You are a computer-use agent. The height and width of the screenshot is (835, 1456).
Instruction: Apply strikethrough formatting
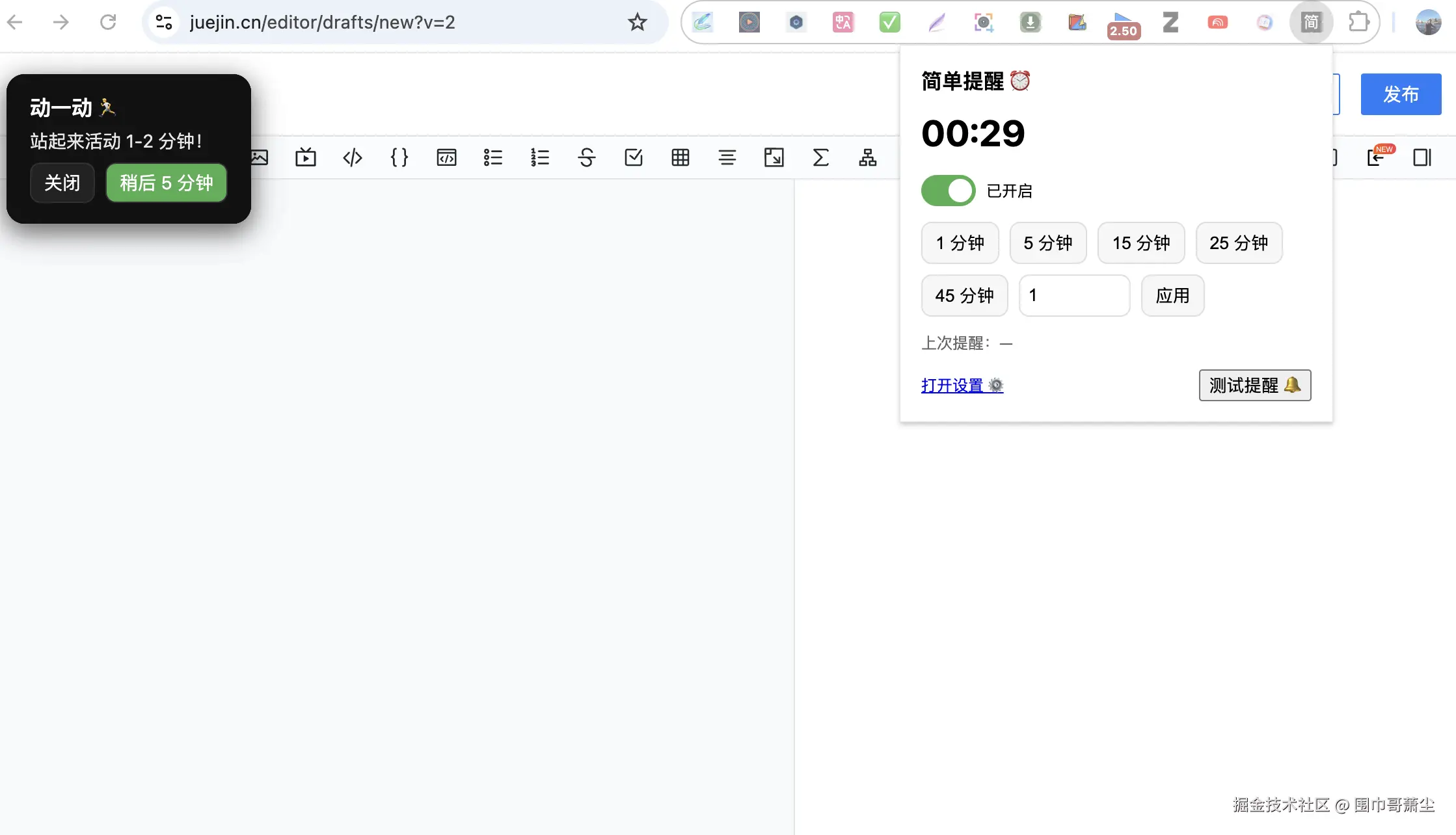(587, 157)
